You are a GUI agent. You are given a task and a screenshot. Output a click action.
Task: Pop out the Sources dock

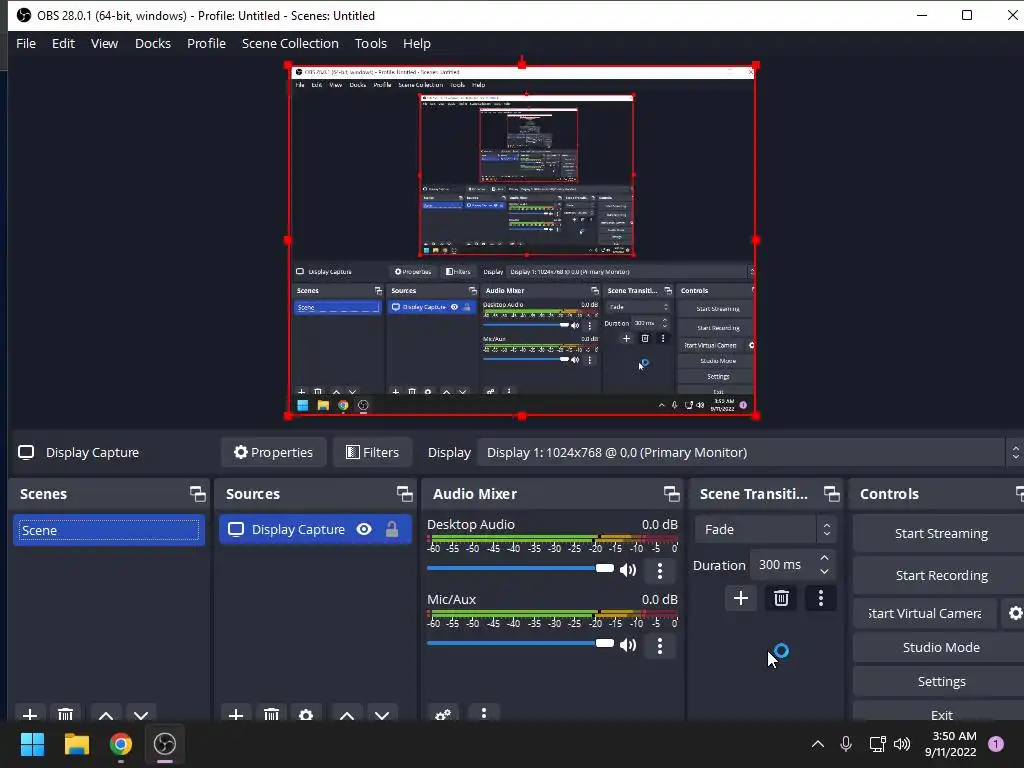[x=404, y=494]
